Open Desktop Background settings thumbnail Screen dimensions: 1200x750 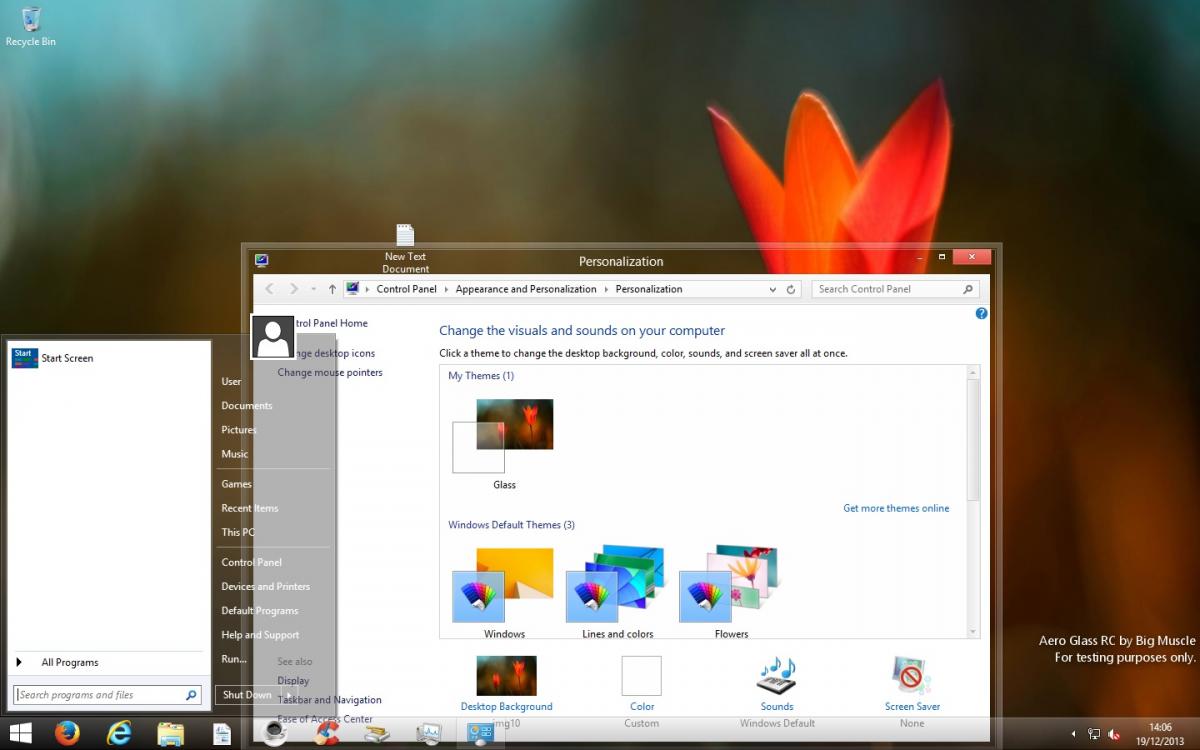coord(506,675)
